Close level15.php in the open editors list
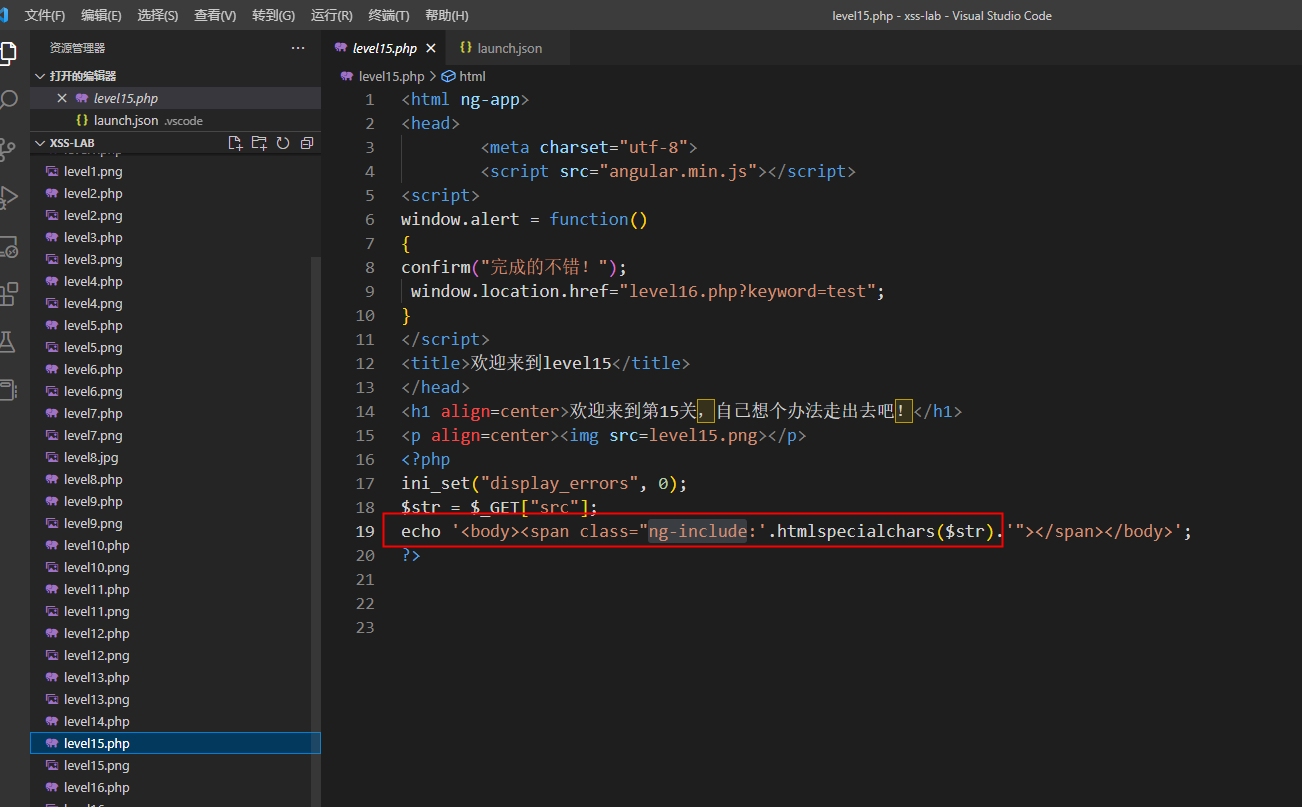Viewport: 1302px width, 807px height. click(62, 98)
